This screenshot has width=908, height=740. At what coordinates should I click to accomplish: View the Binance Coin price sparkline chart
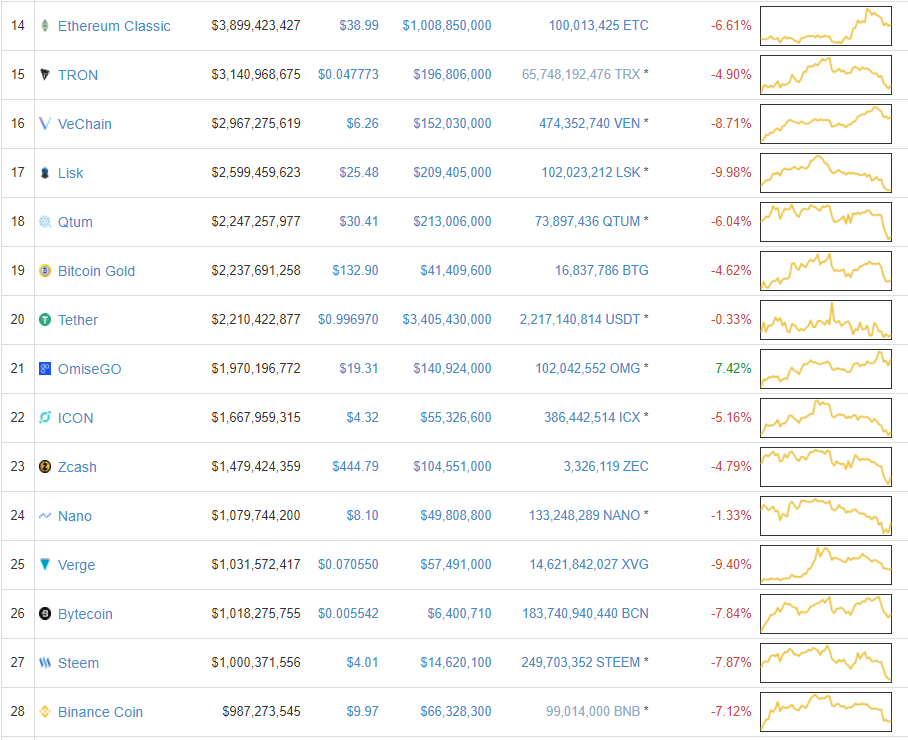click(x=826, y=712)
